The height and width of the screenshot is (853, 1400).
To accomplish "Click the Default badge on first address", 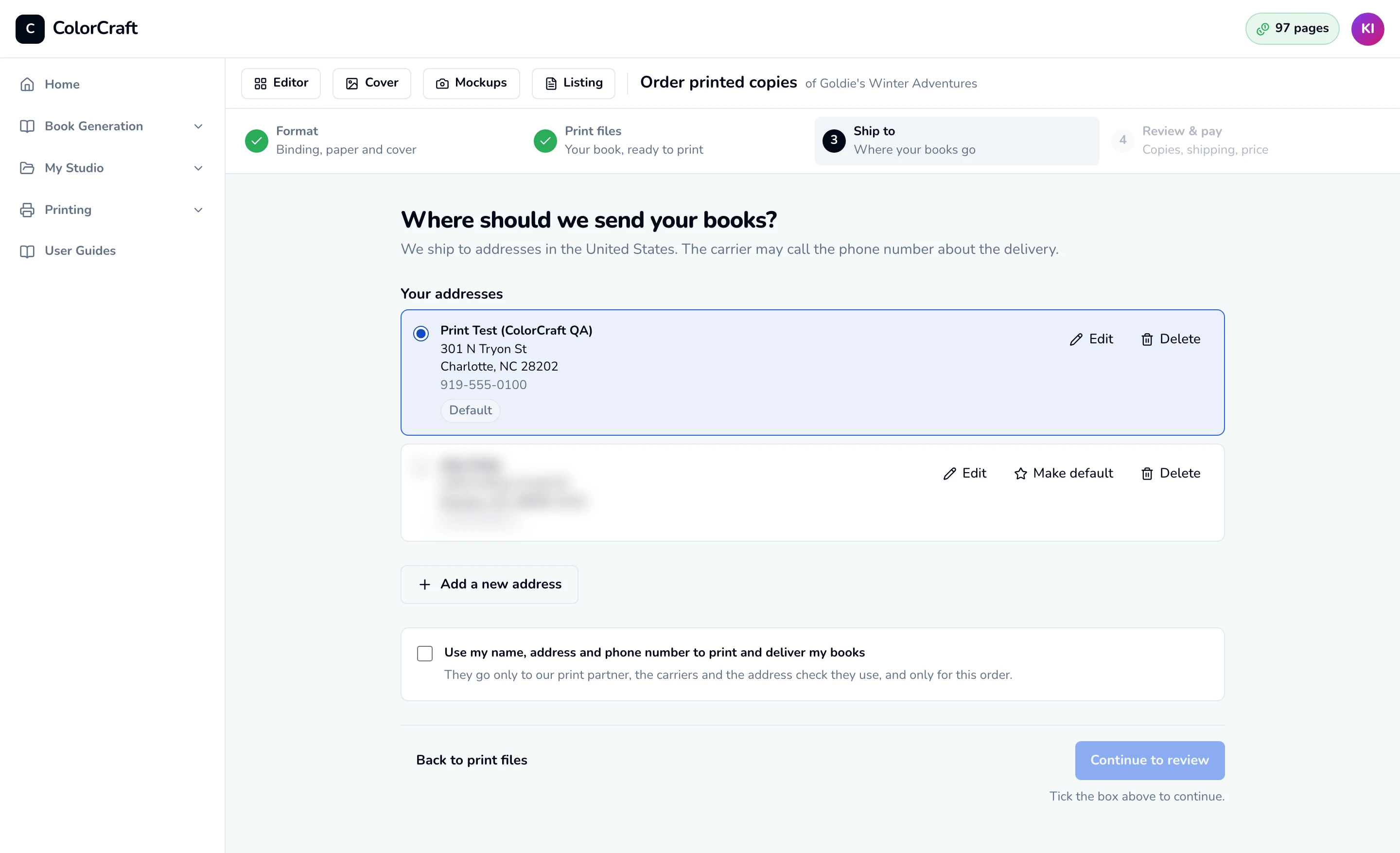I will pyautogui.click(x=471, y=410).
